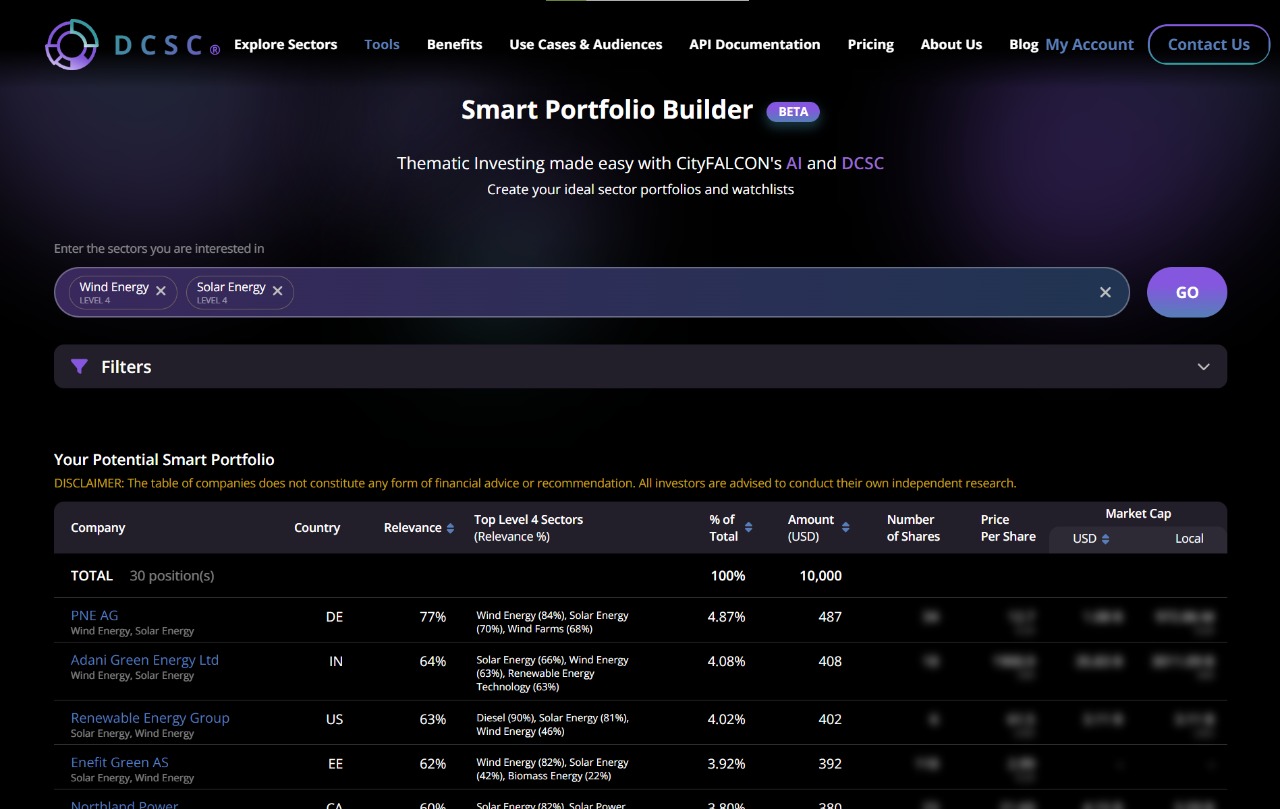Remove the Solar Energy sector tag
1280x809 pixels.
(277, 291)
